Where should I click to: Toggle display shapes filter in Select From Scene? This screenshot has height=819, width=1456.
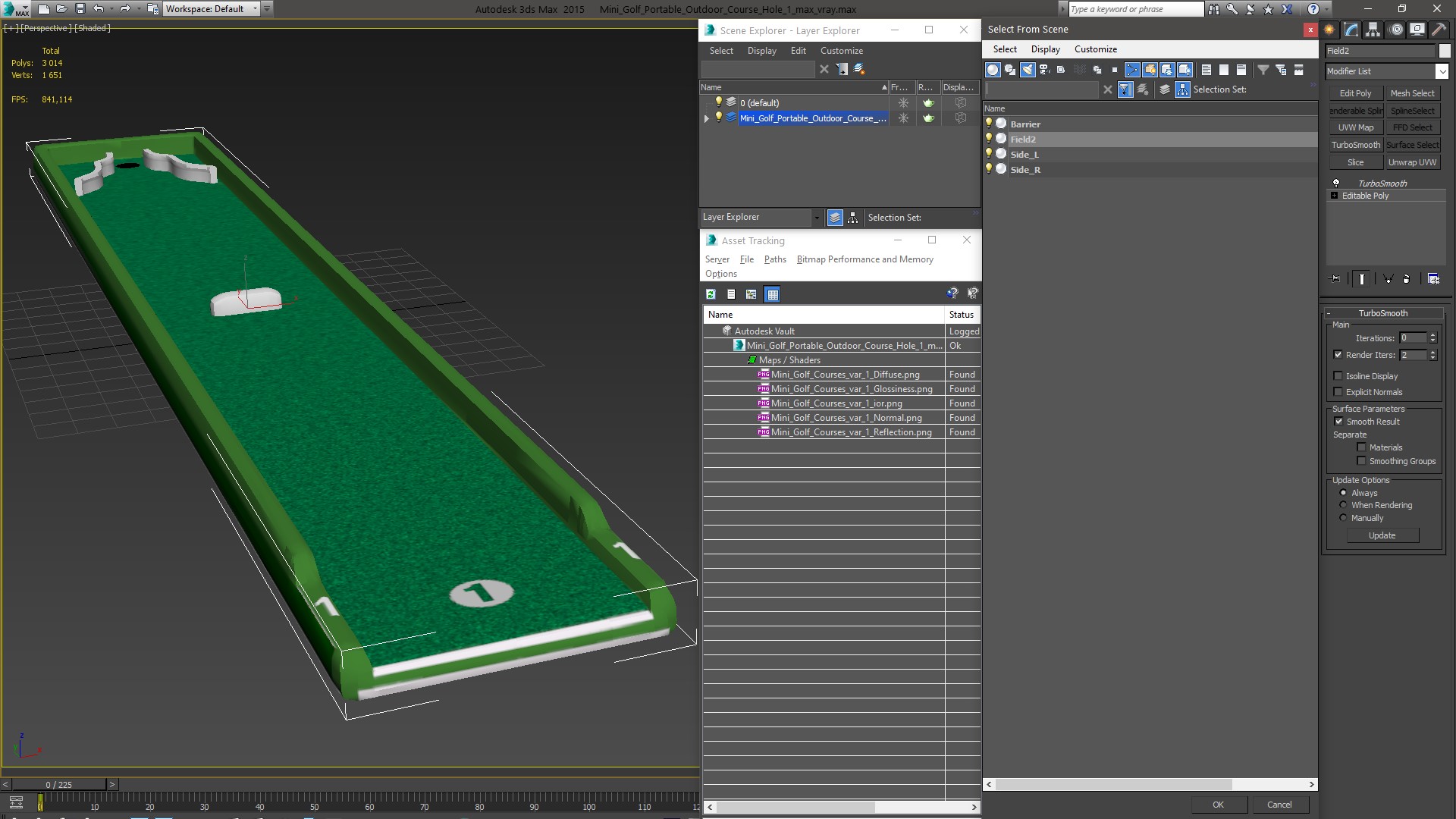(1010, 70)
